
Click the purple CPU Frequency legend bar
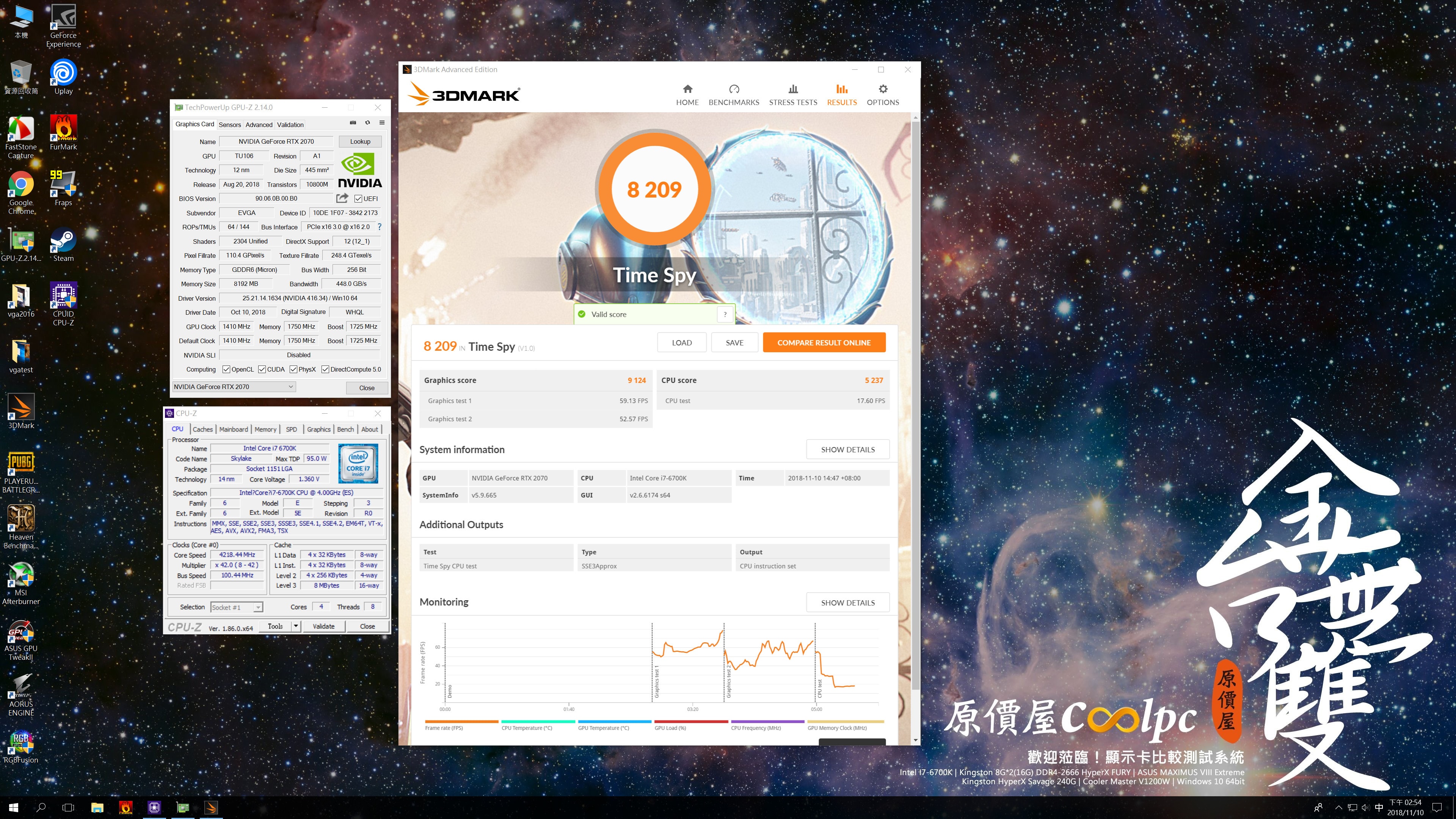[767, 721]
